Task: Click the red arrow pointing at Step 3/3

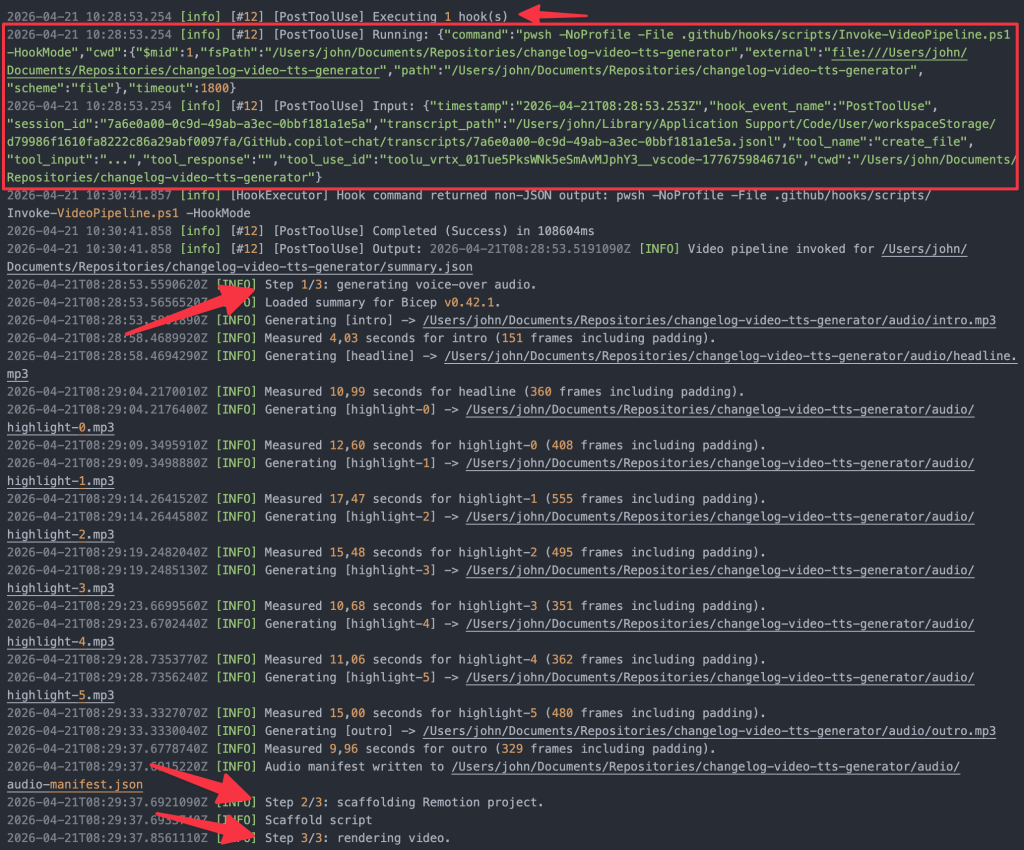Action: pyautogui.click(x=206, y=828)
